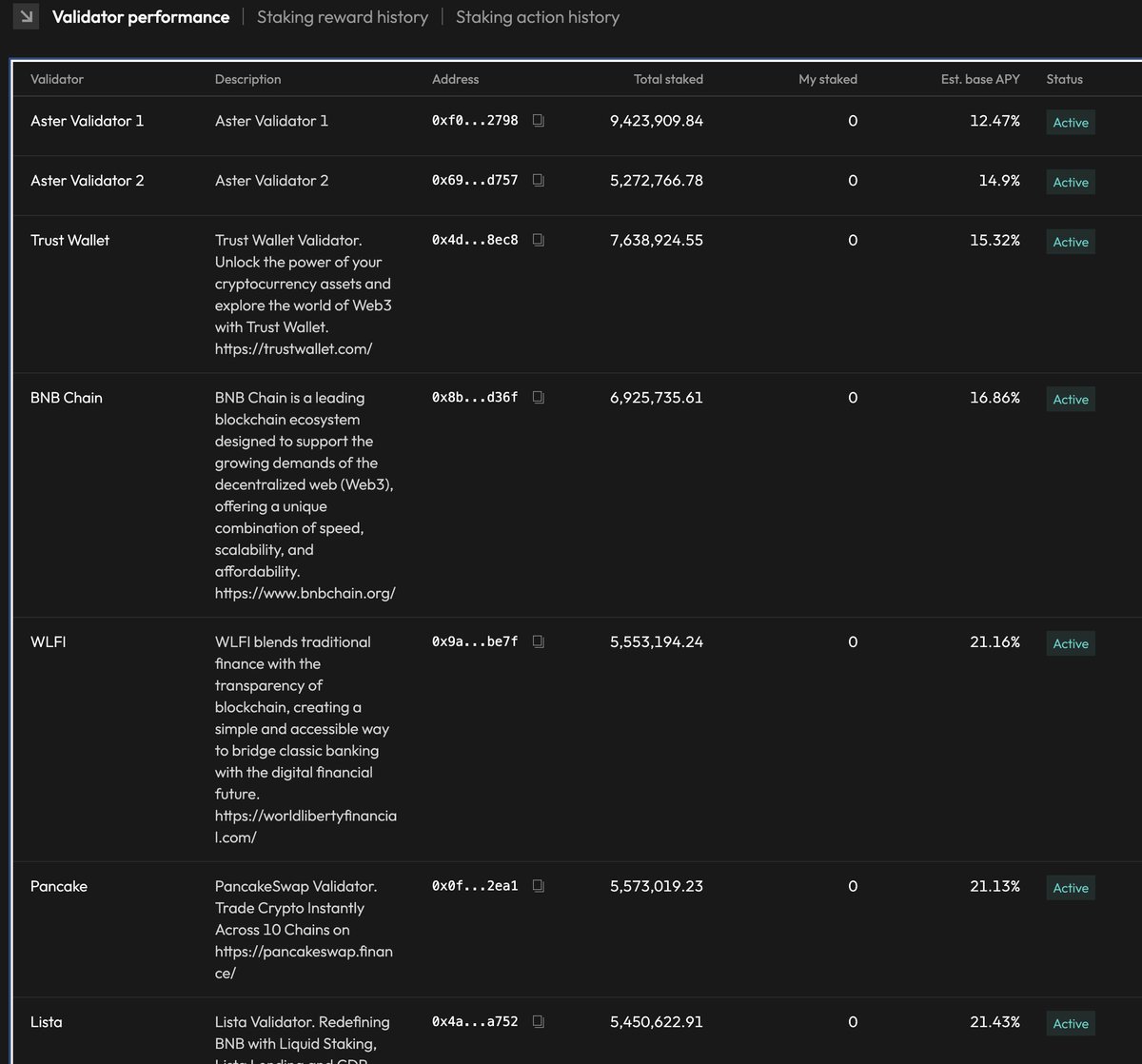Image resolution: width=1142 pixels, height=1064 pixels.
Task: Click total staked value 5,573,019.23
Action: coord(657,886)
